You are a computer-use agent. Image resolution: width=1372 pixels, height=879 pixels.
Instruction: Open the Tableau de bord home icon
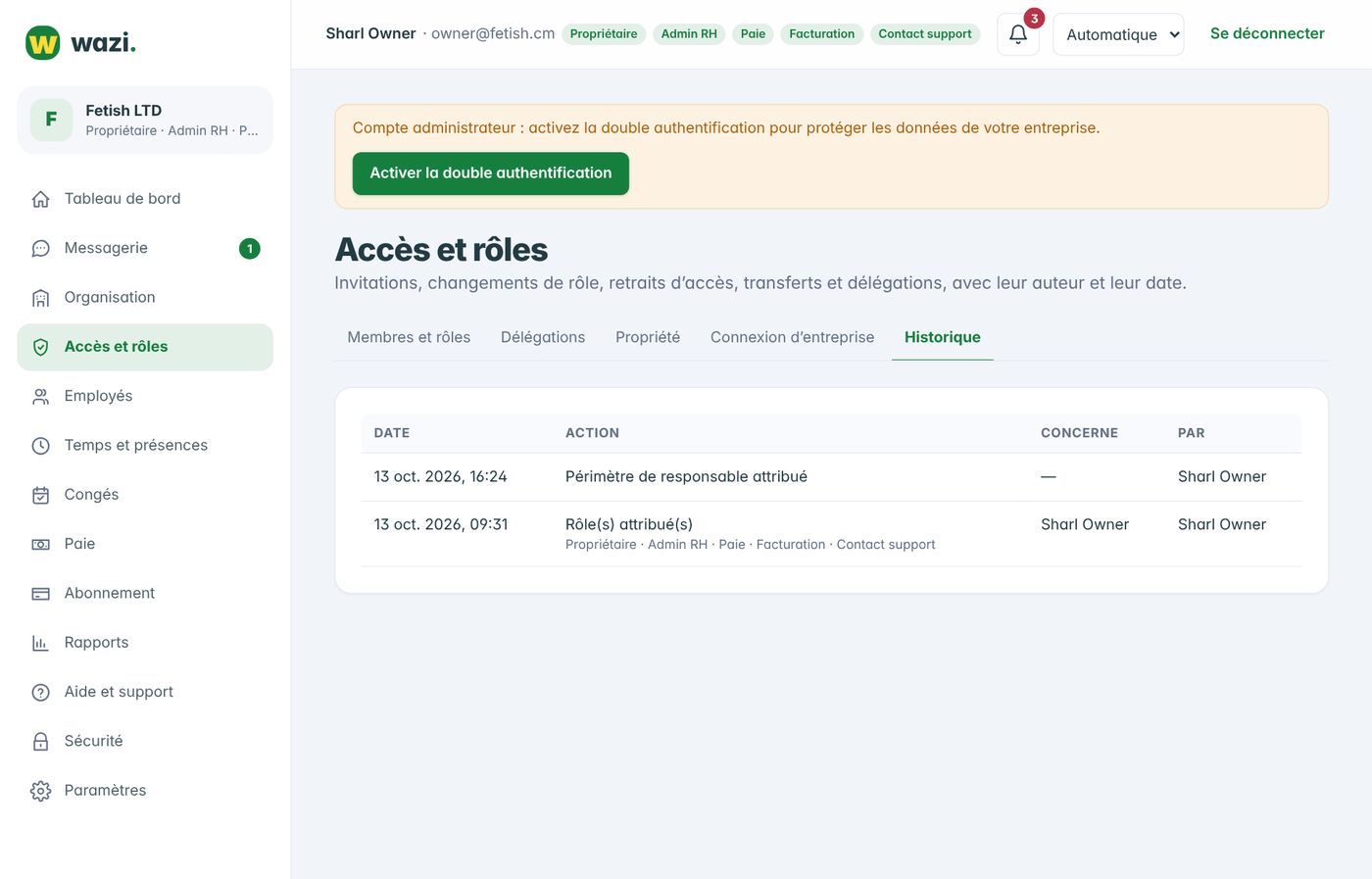point(40,199)
